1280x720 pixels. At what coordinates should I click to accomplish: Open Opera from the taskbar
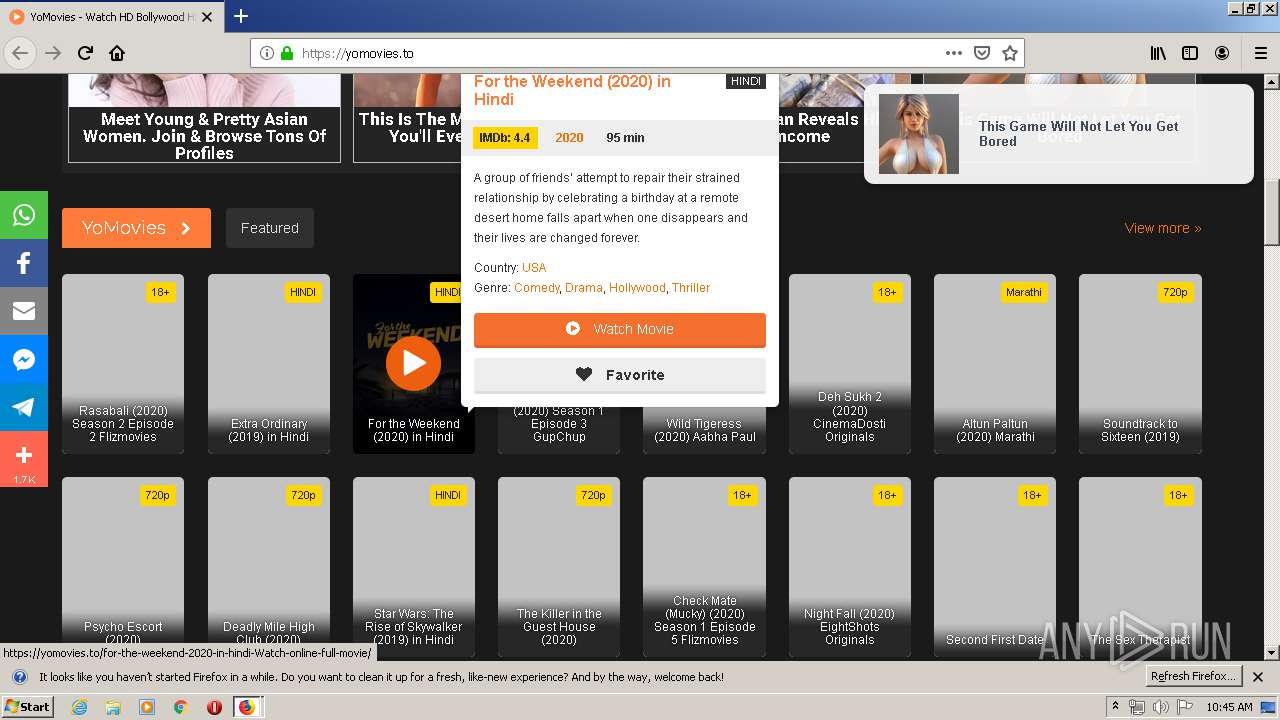pyautogui.click(x=214, y=707)
